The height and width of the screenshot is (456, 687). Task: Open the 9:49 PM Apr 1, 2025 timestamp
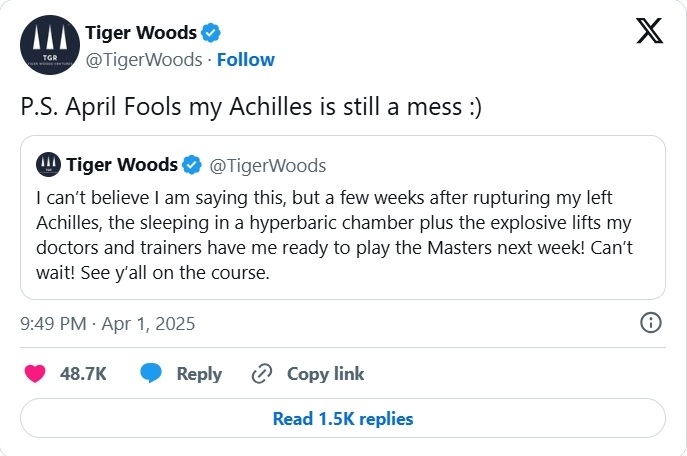(x=107, y=324)
